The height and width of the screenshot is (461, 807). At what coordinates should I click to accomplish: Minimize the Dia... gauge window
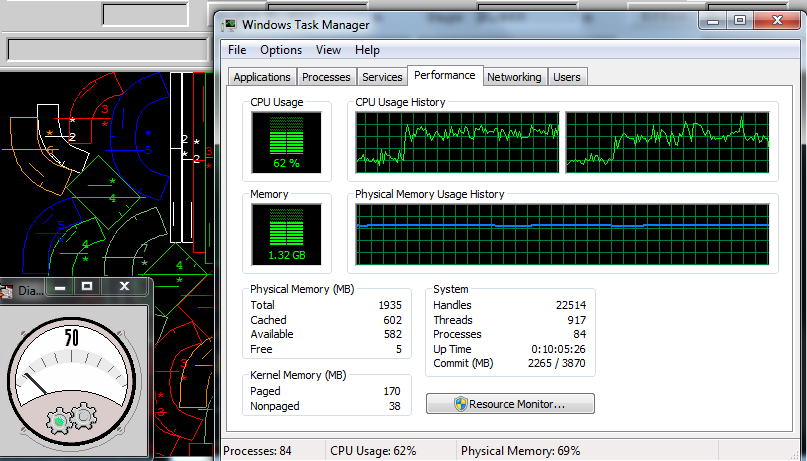[60, 287]
